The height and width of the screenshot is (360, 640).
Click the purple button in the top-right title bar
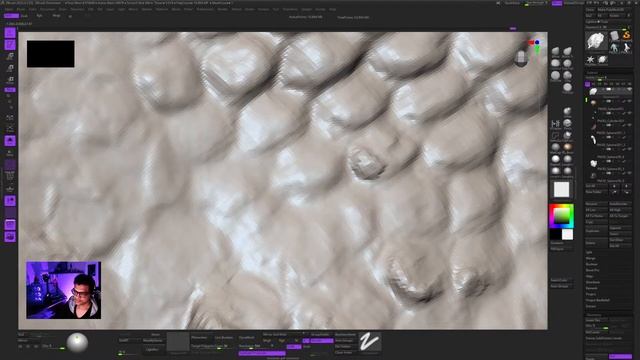click(557, 3)
